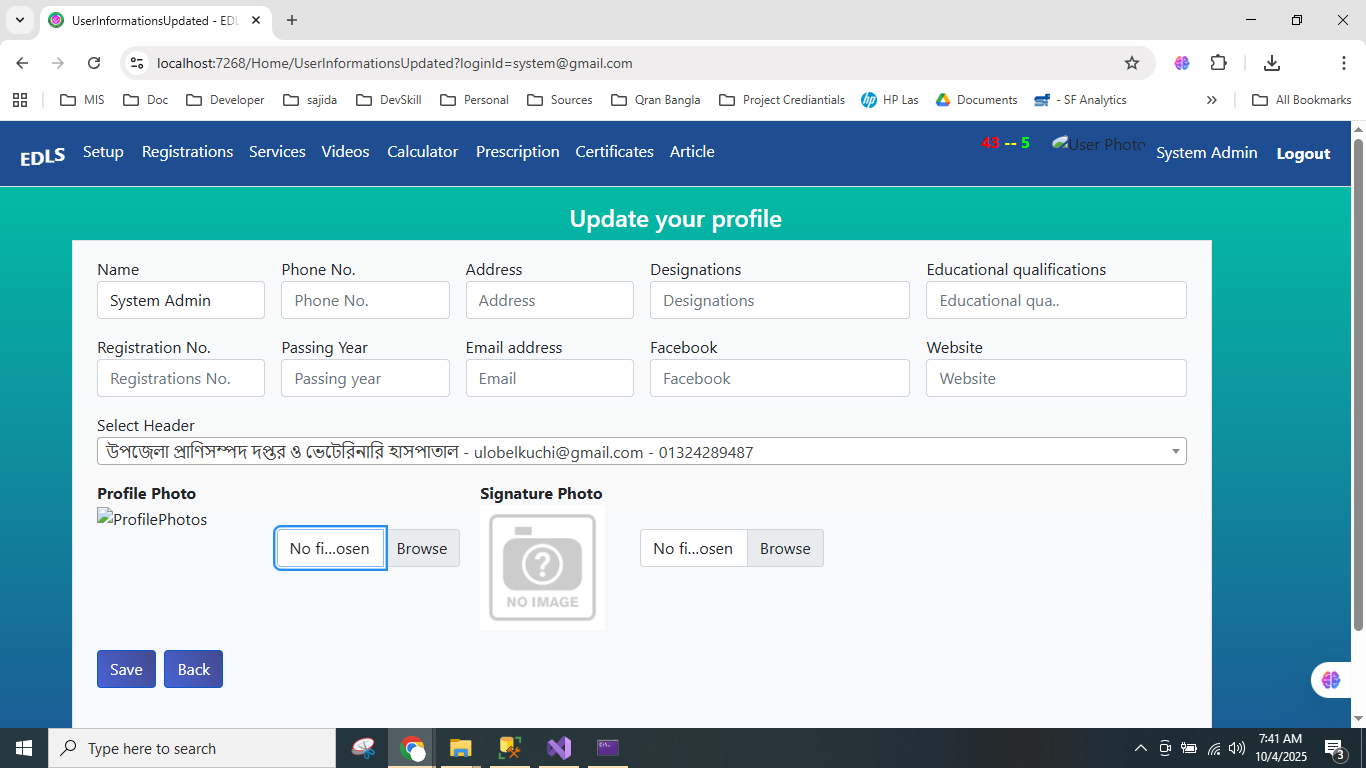Open the Prescription menu item
The image size is (1366, 768).
517,152
